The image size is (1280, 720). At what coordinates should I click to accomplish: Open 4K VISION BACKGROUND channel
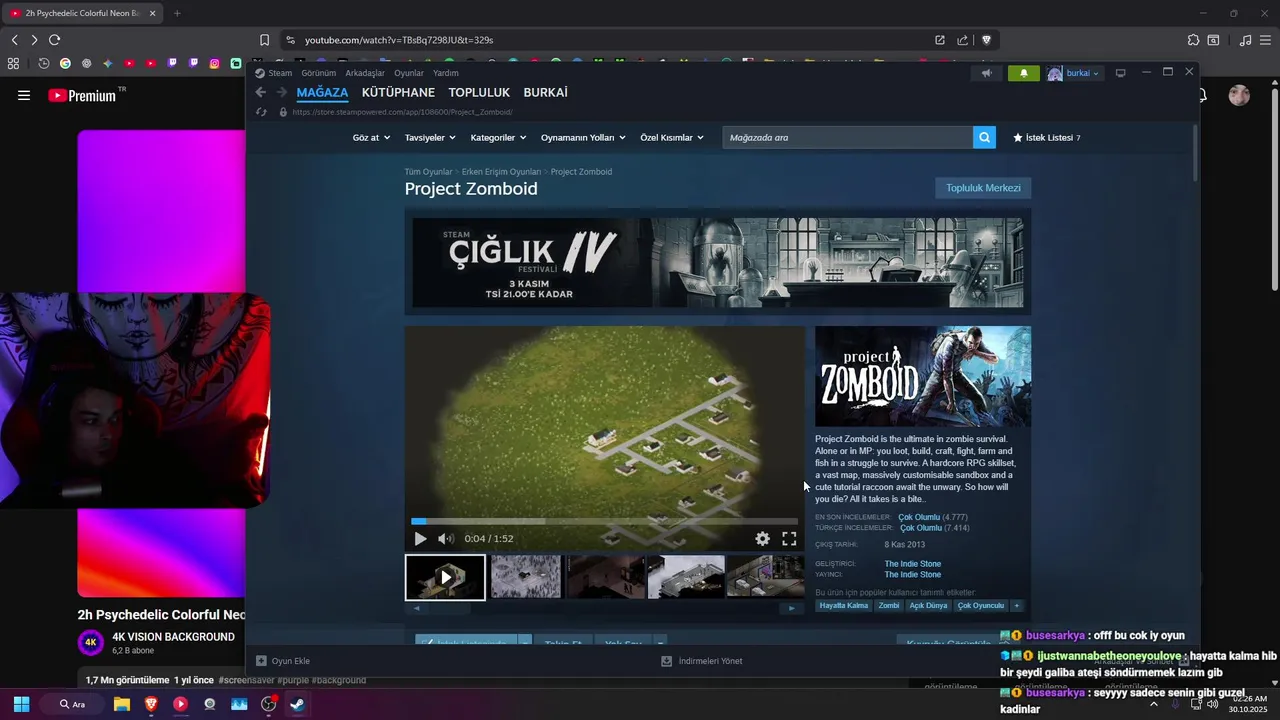click(173, 637)
